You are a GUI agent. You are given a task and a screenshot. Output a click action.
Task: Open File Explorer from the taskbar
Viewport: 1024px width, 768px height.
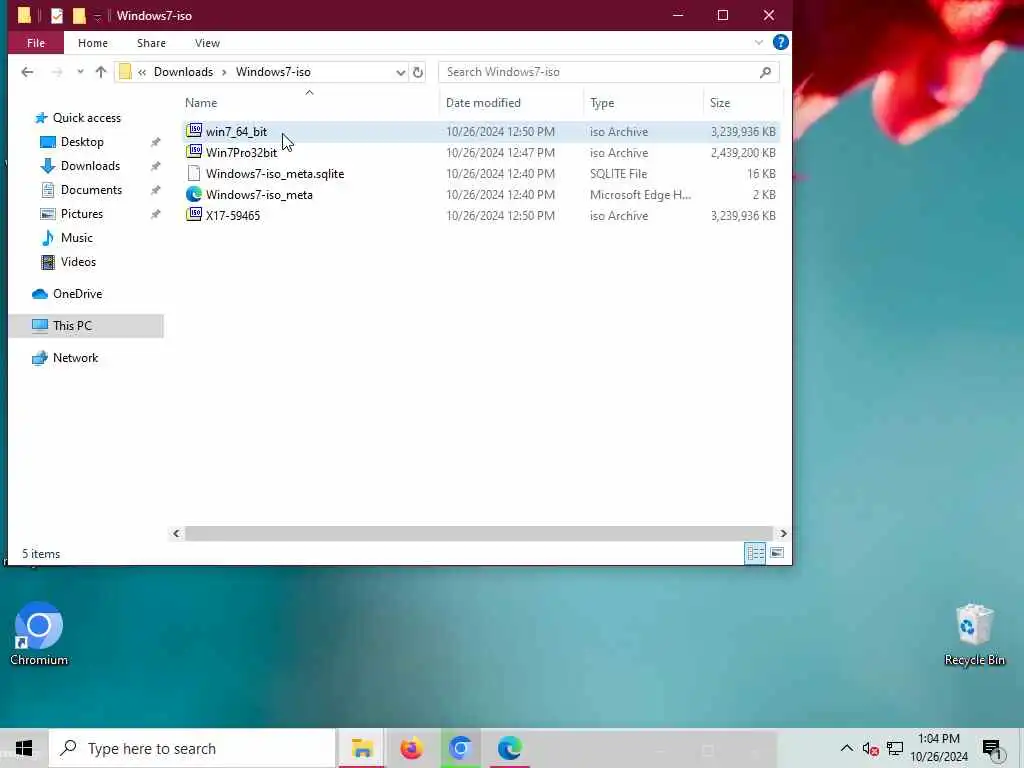coord(362,748)
